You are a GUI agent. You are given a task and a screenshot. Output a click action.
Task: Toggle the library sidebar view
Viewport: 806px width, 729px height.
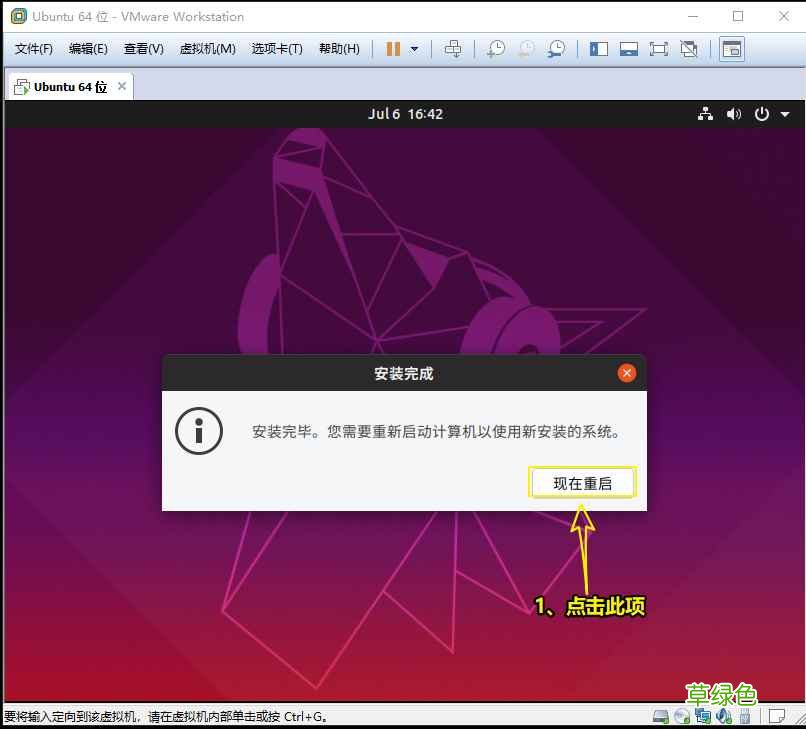click(599, 49)
